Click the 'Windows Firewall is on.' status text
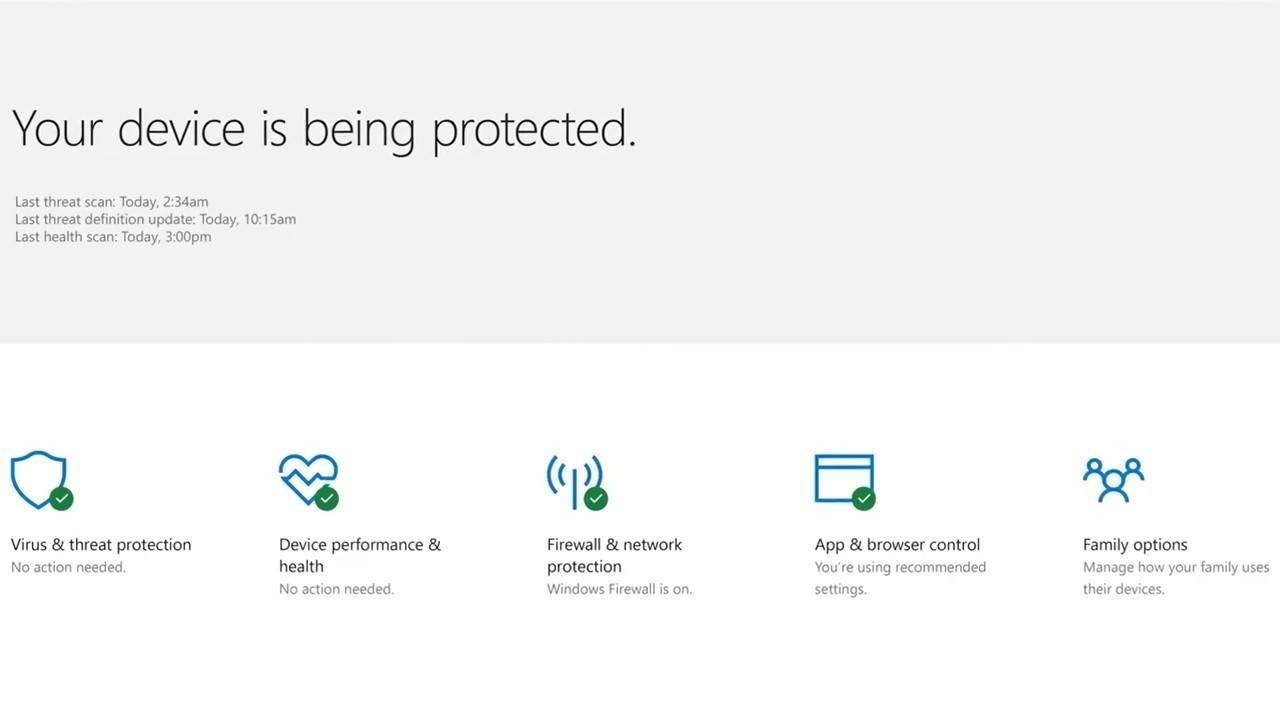 coord(619,589)
